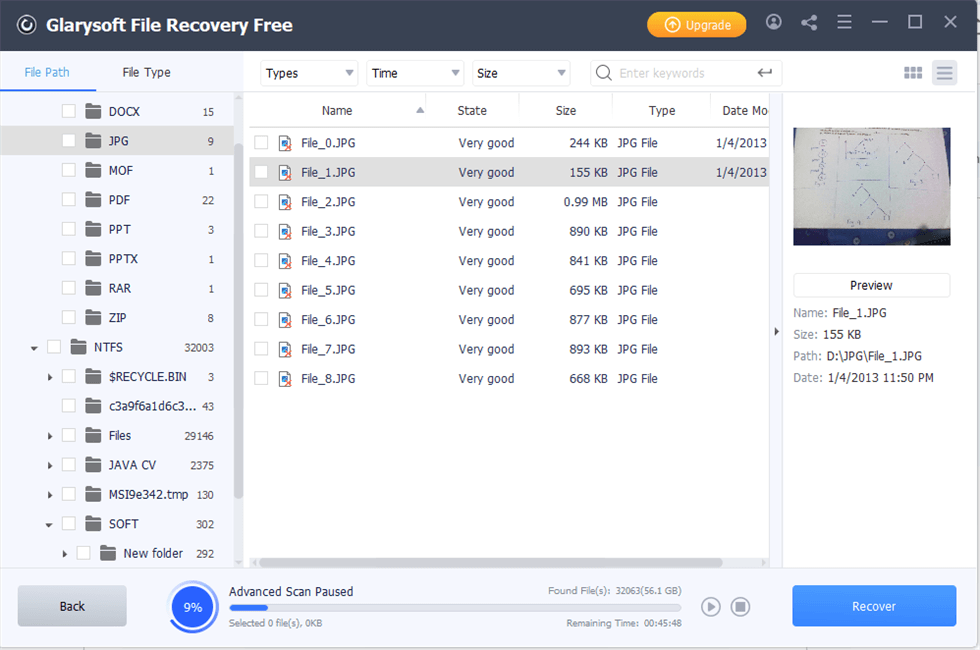
Task: Expand the Files tree node
Action: click(x=50, y=436)
